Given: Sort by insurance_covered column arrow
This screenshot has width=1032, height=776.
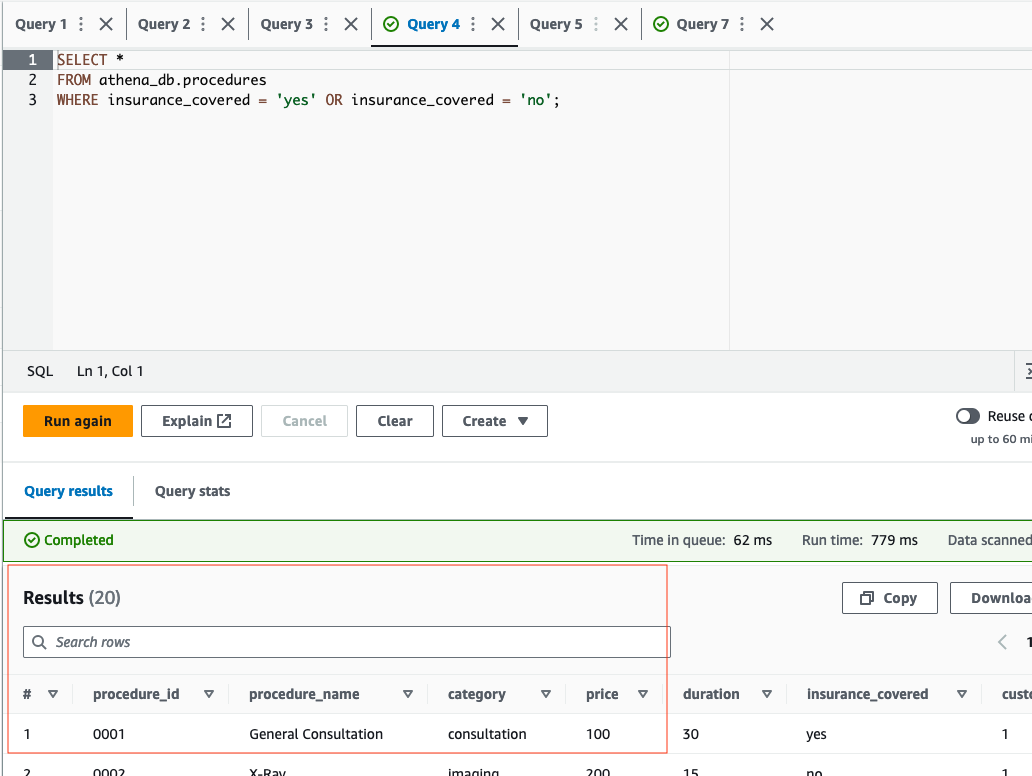Looking at the screenshot, I should point(962,694).
